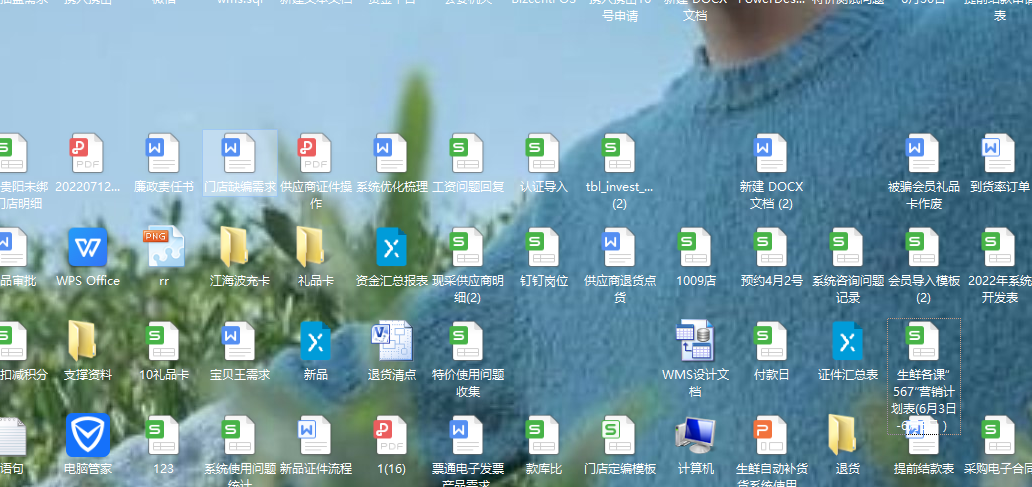Open the 1009店 spreadsheet file
This screenshot has height=487, width=1032.
[x=695, y=248]
